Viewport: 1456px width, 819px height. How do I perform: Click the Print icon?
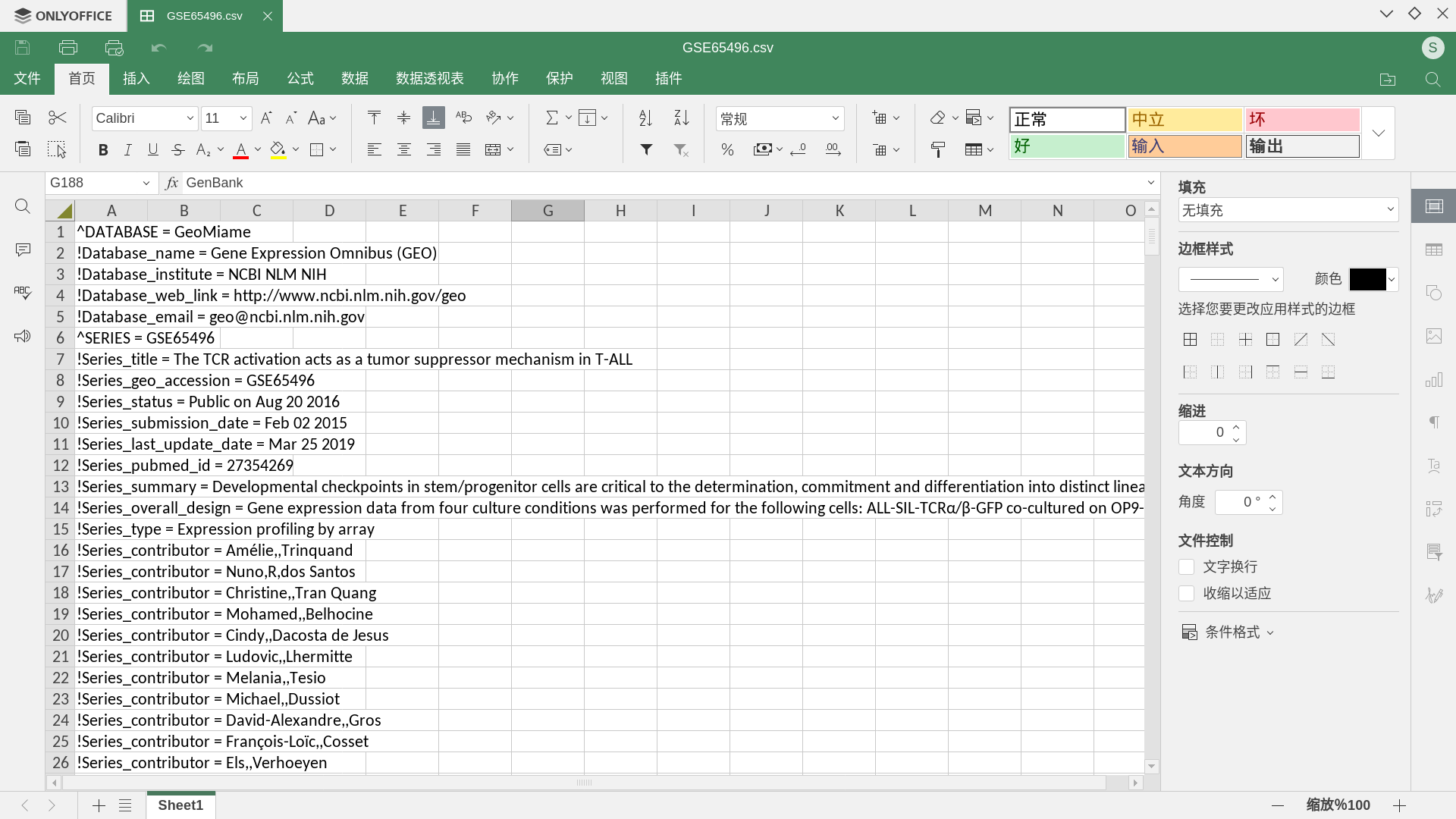tap(68, 47)
